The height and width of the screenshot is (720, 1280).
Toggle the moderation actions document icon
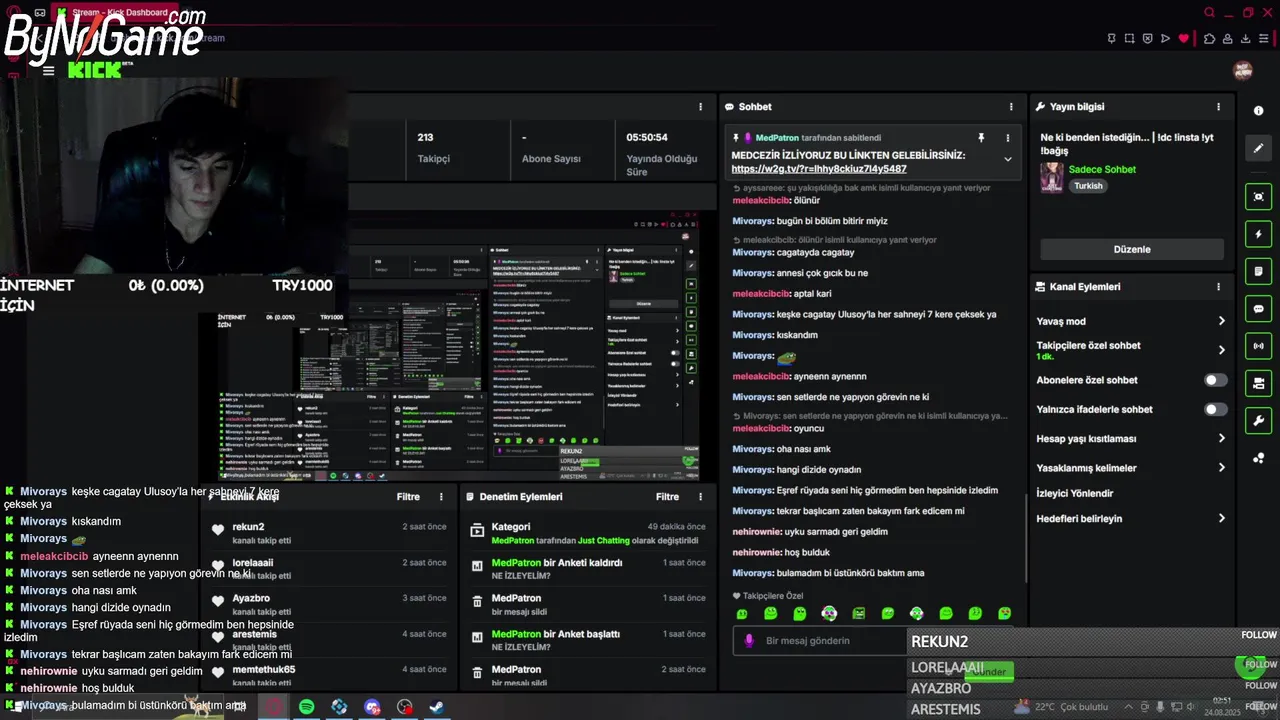click(1258, 271)
